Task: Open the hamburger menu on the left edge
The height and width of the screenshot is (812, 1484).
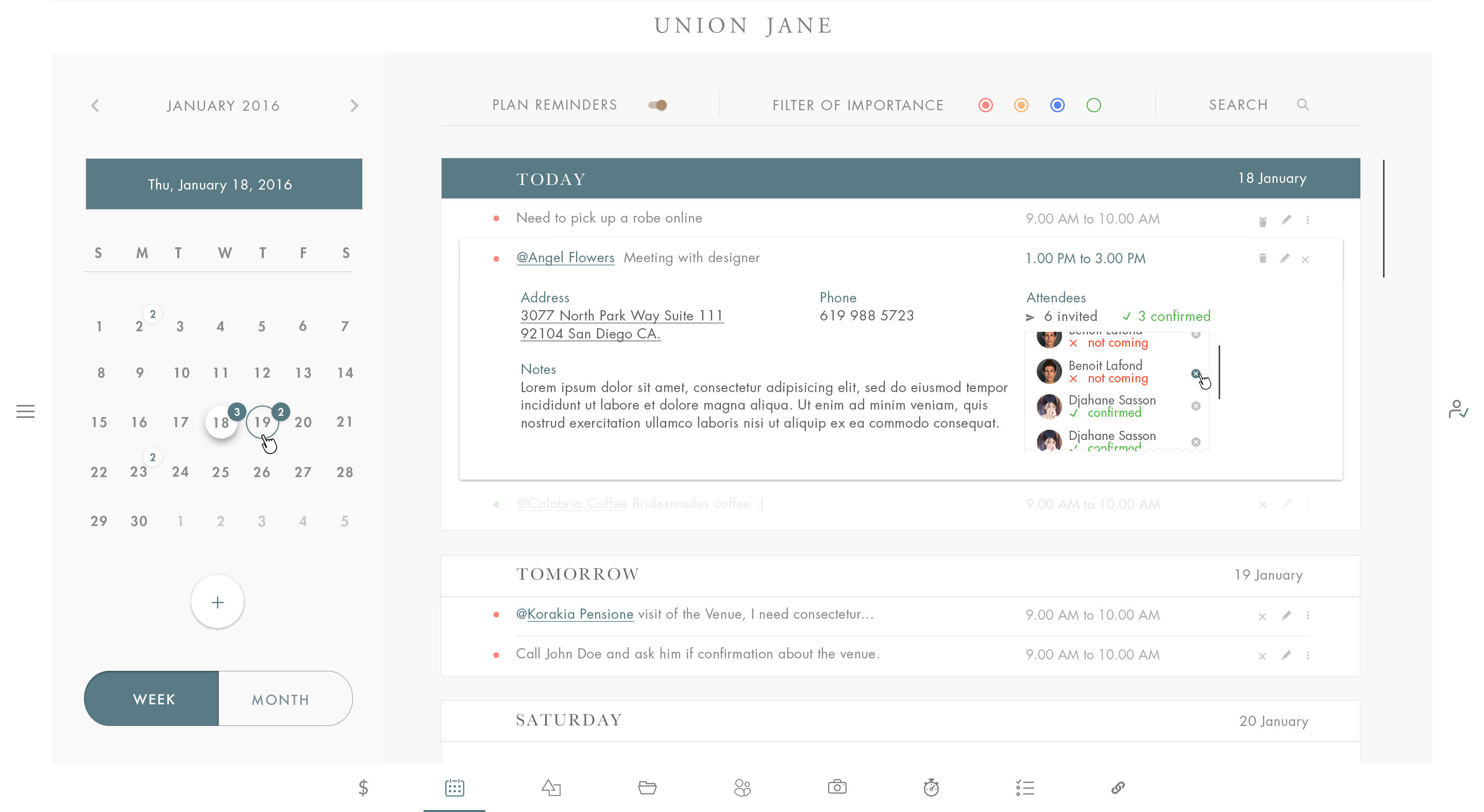Action: [25, 411]
